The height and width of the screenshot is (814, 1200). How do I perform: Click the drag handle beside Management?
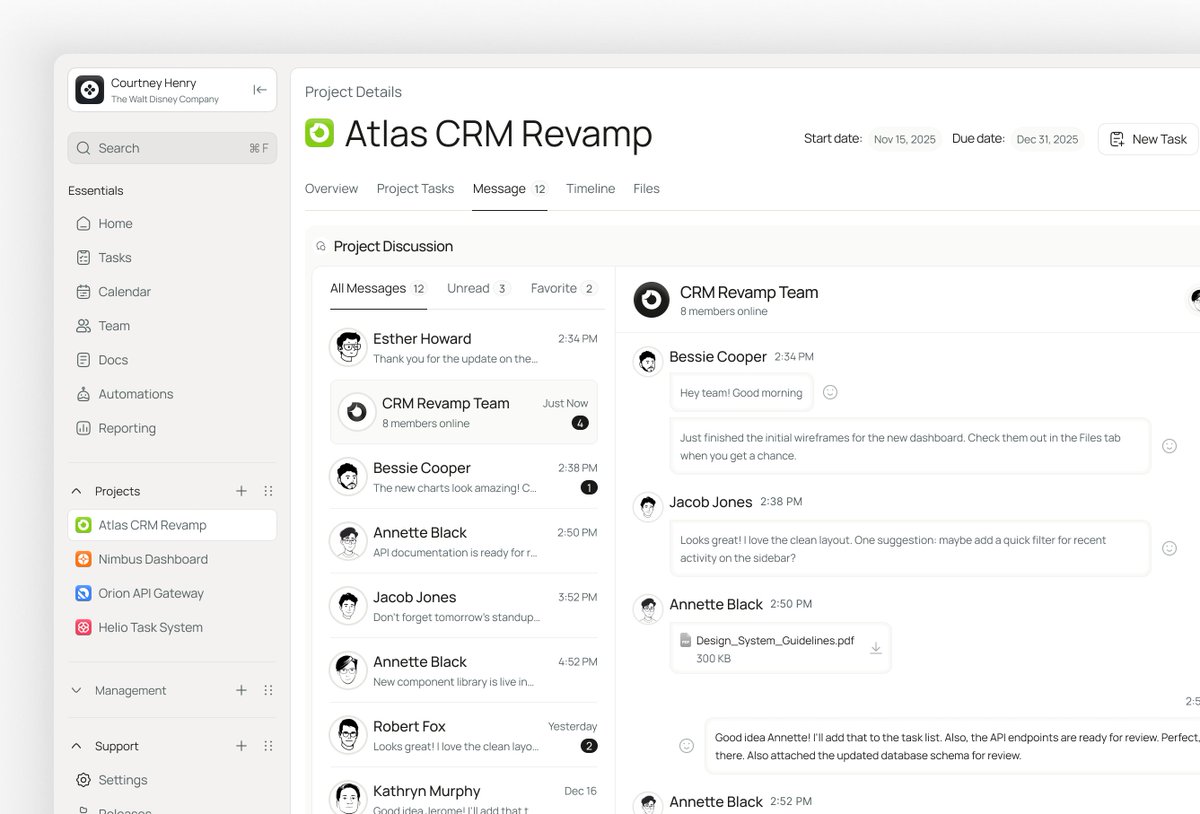coord(268,690)
